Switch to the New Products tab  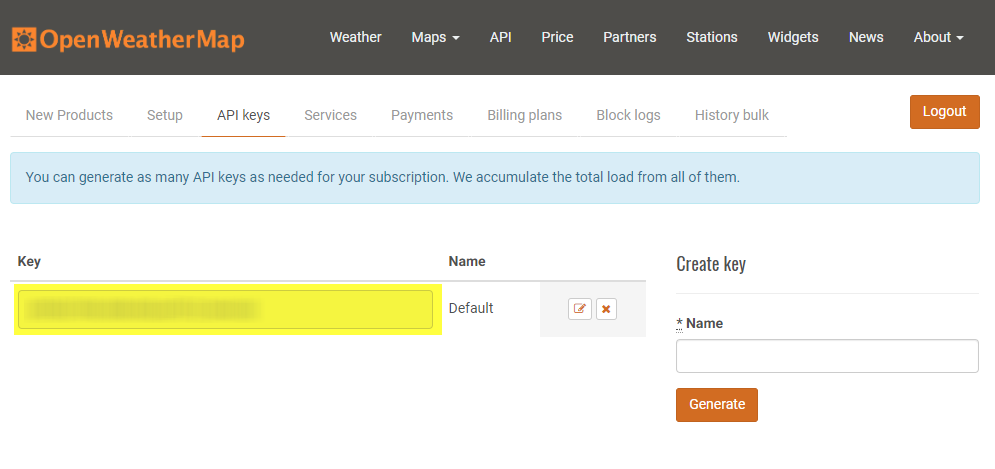tap(69, 115)
